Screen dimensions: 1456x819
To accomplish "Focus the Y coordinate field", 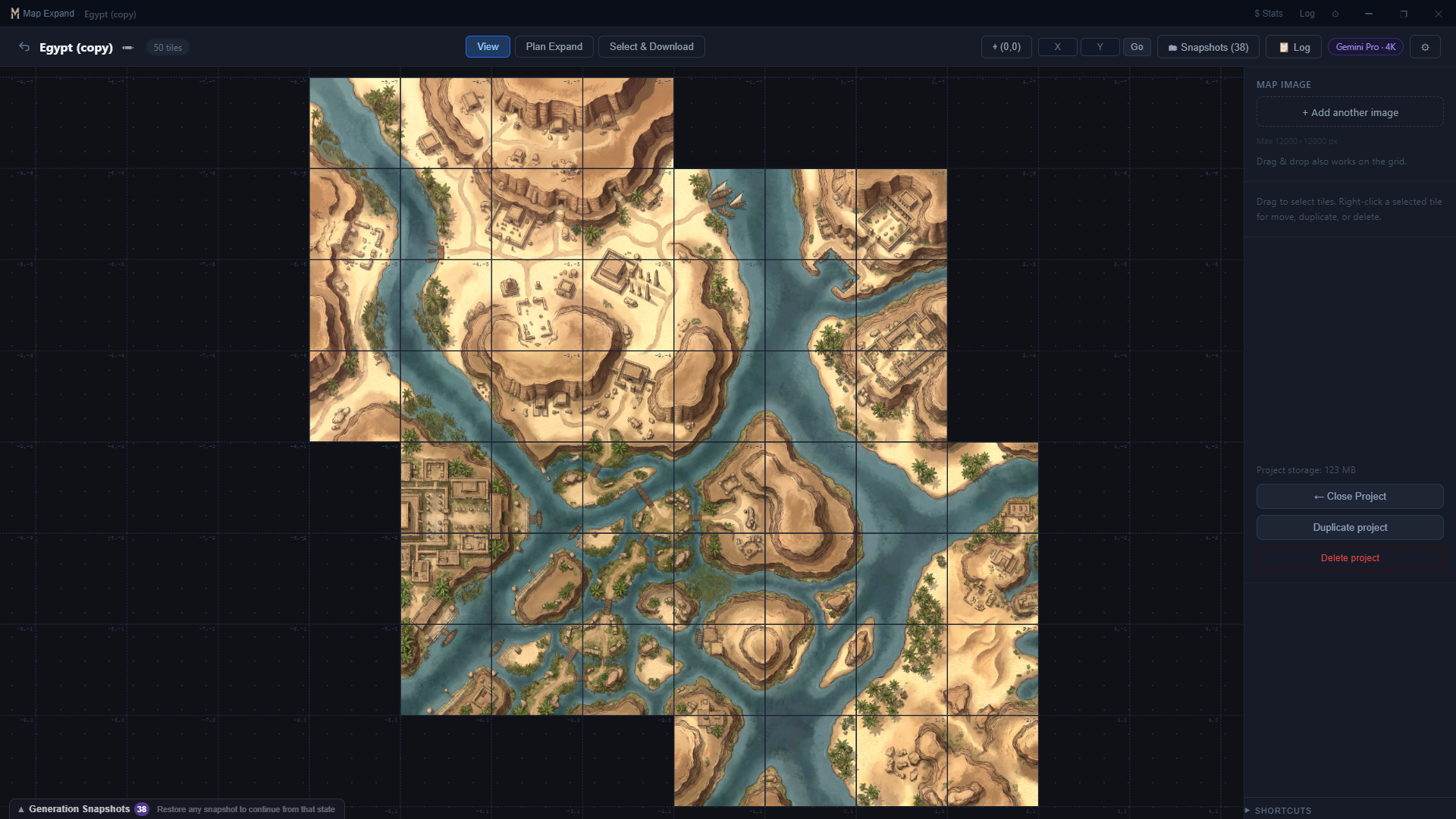I will (x=1100, y=47).
